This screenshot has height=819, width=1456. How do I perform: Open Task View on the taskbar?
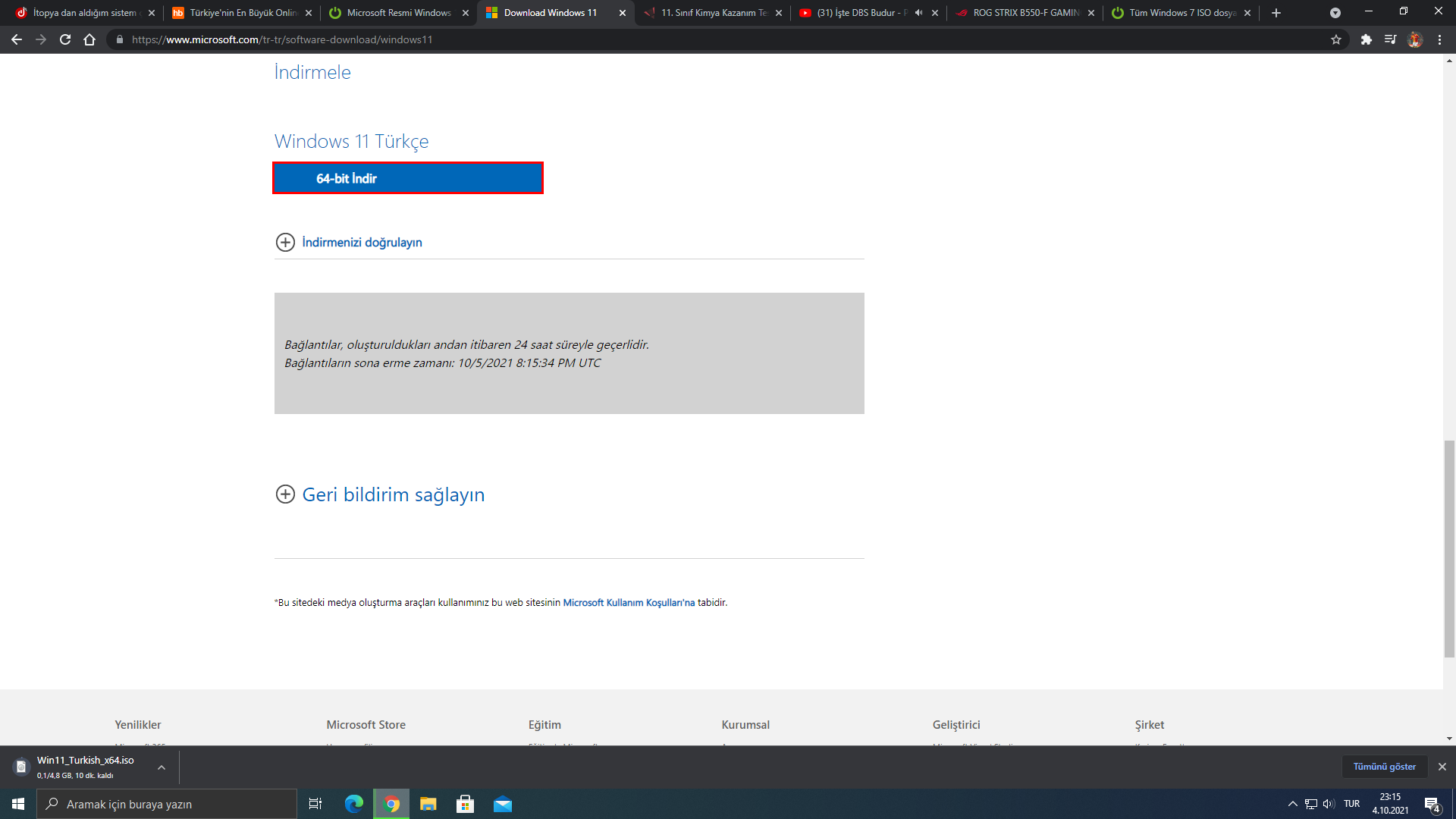pos(315,804)
